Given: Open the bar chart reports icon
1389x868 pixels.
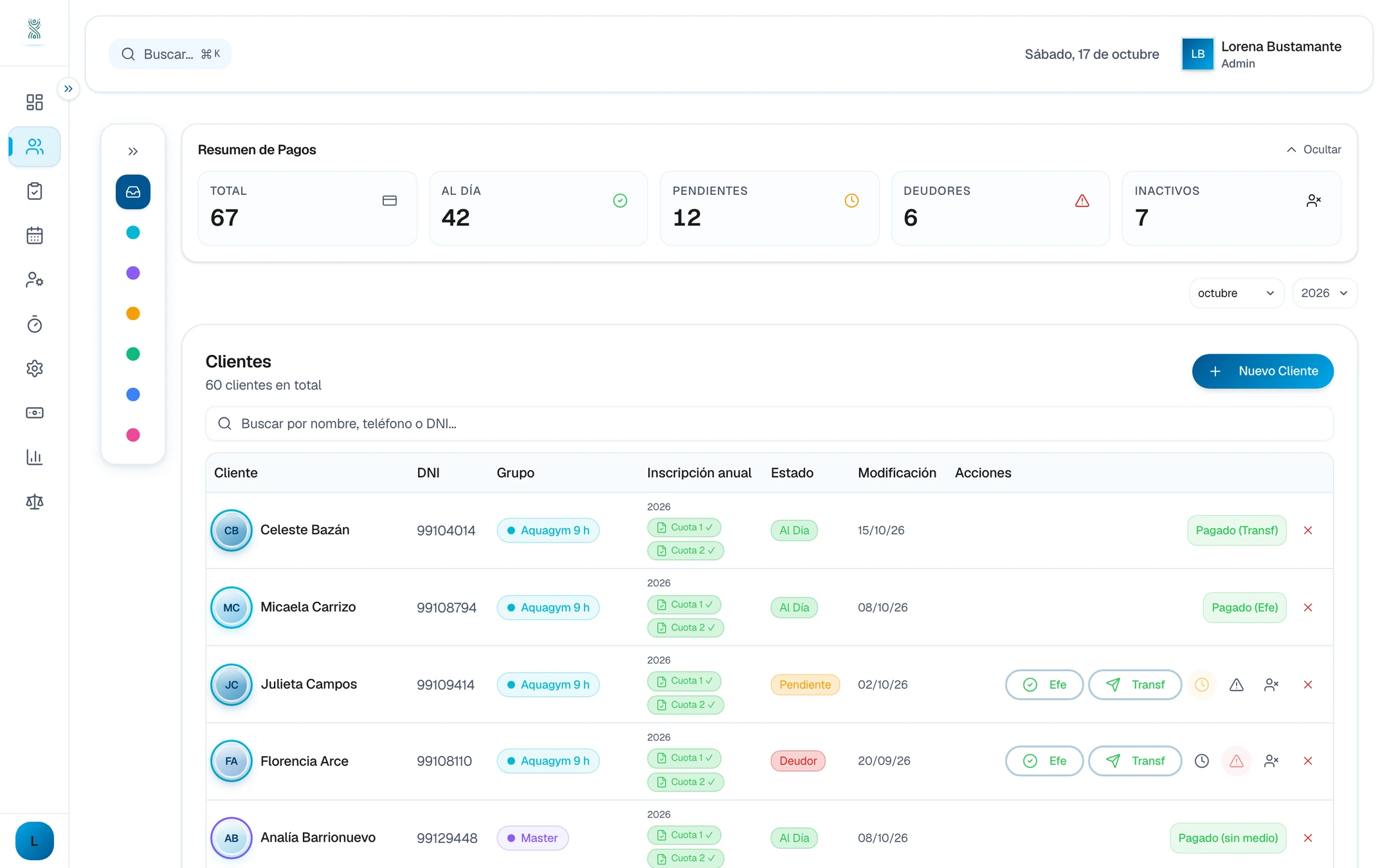Looking at the screenshot, I should coord(35,457).
